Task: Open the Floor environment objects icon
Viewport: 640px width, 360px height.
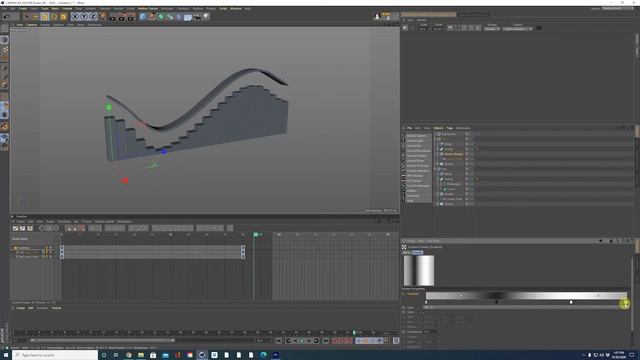Action: [188, 17]
